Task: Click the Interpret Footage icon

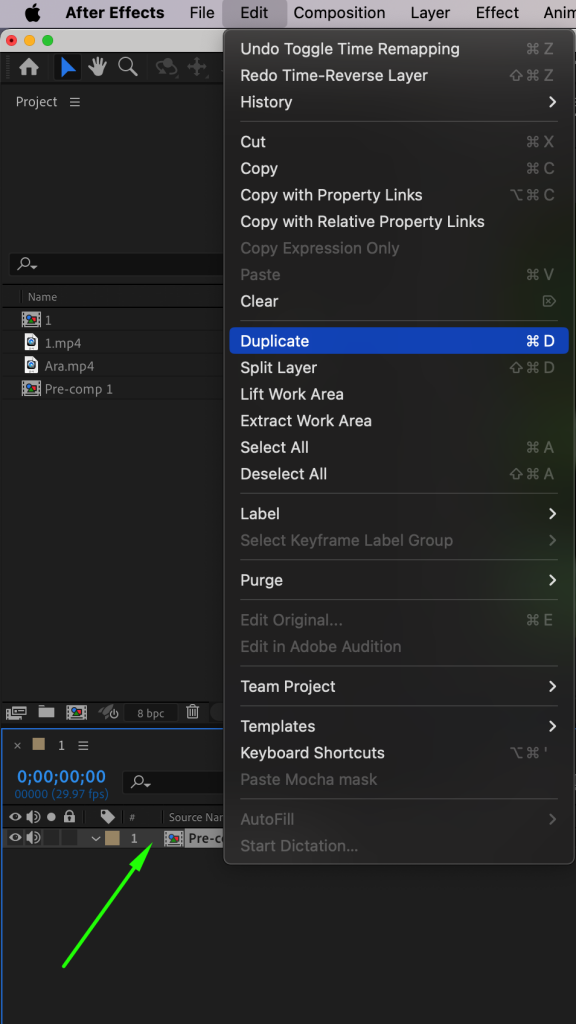Action: point(16,713)
